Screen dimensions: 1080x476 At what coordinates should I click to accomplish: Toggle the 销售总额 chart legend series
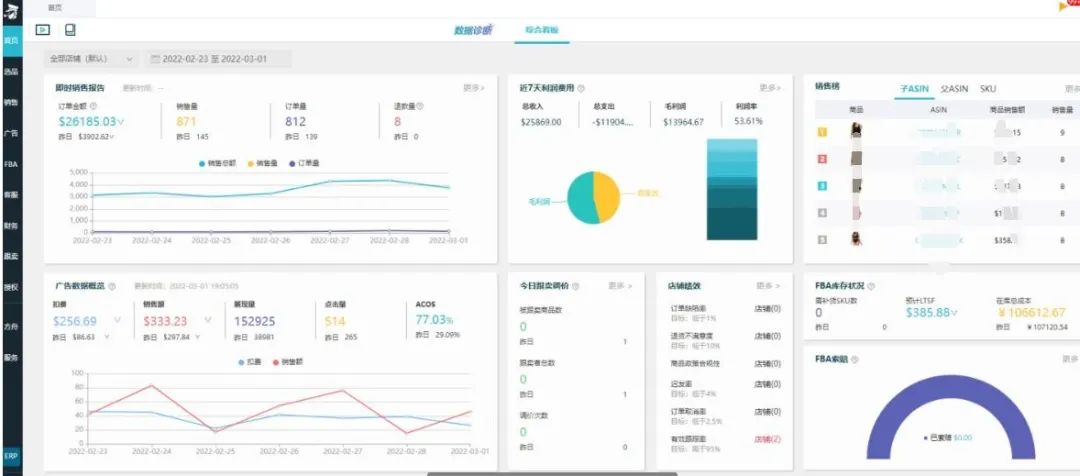pyautogui.click(x=218, y=163)
